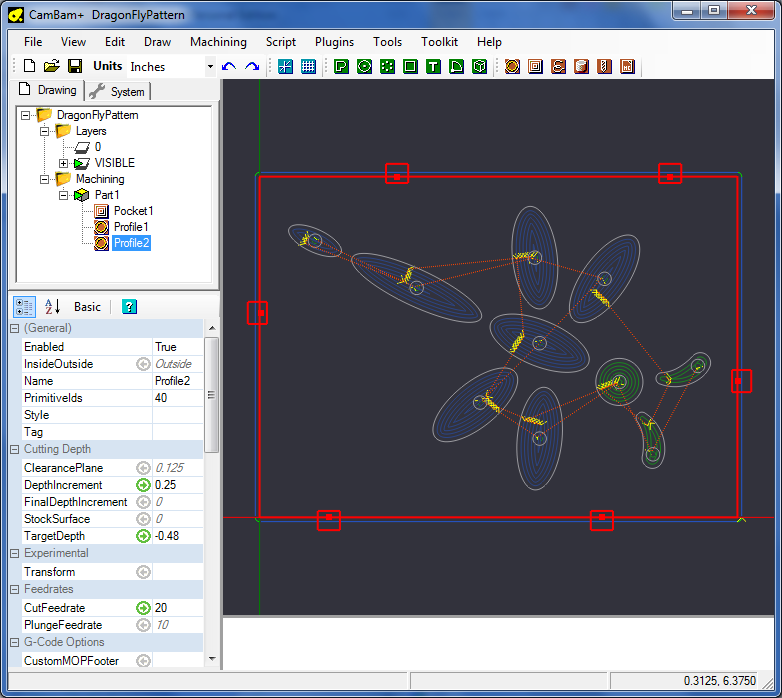Select the Point List draw tool
Screen dimensions: 782x698
[x=388, y=66]
